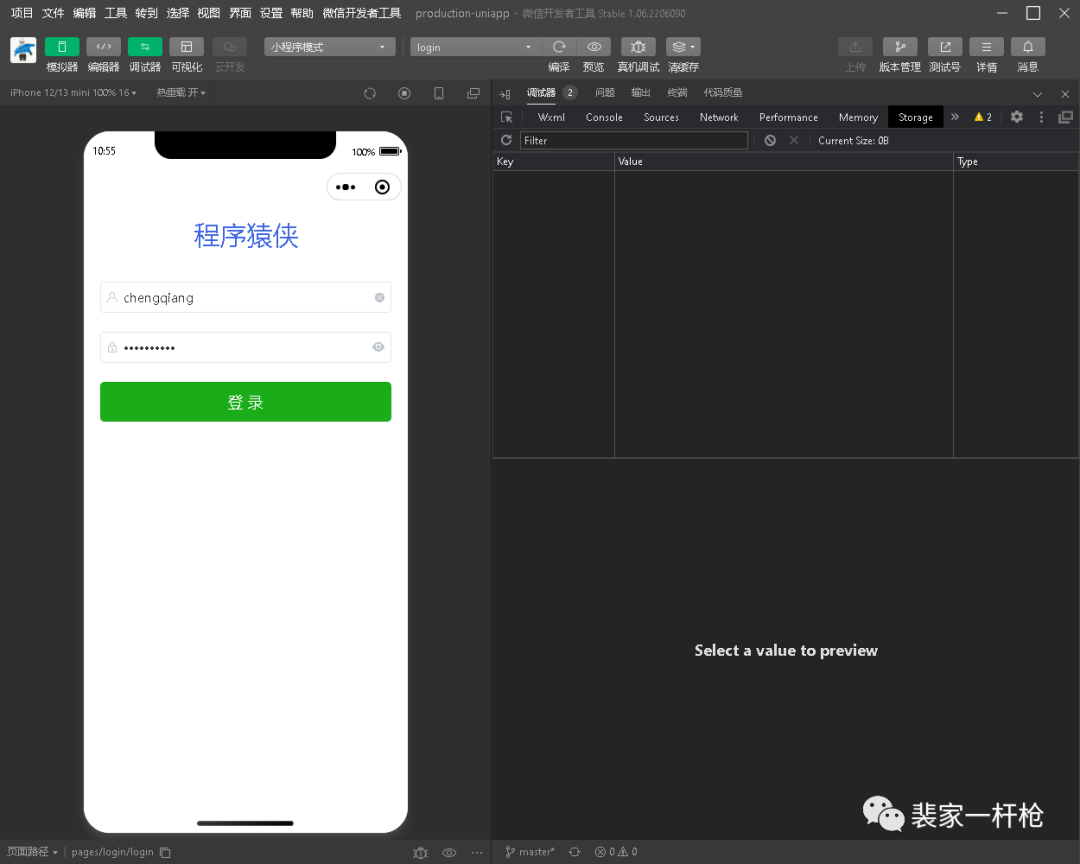
Task: Click the refresh storage icon beside Filter
Action: (x=506, y=141)
